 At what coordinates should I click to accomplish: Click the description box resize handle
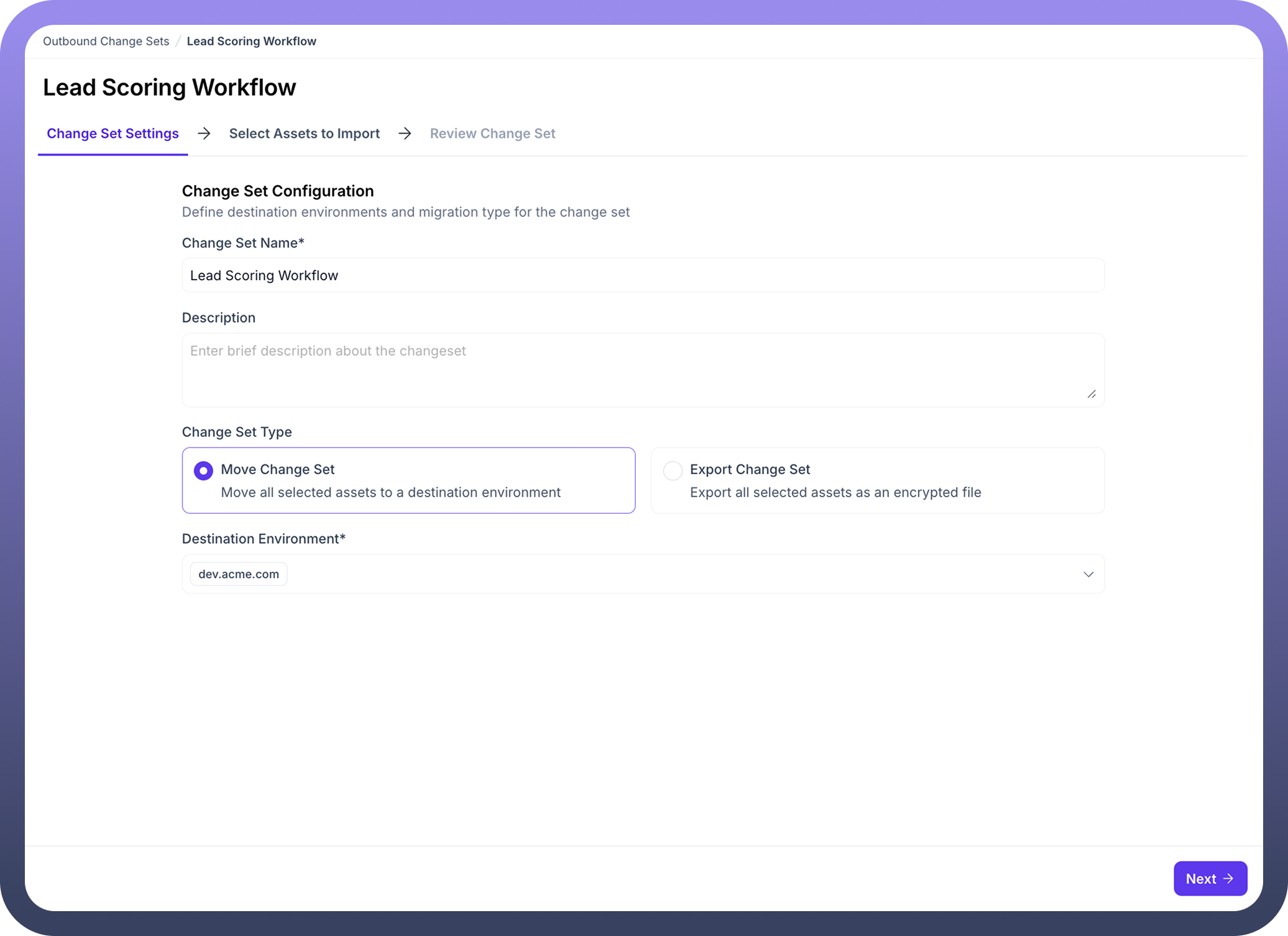coord(1092,394)
